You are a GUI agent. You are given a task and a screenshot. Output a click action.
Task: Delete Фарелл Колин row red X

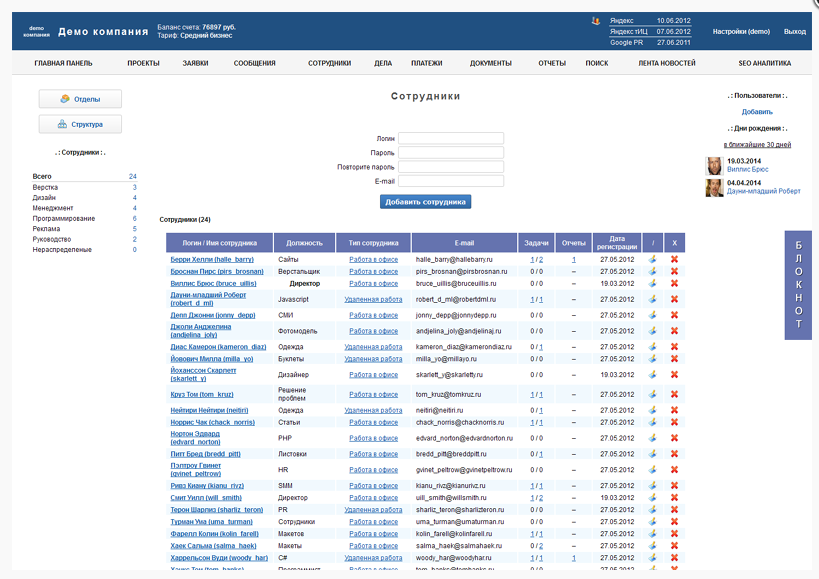click(674, 534)
